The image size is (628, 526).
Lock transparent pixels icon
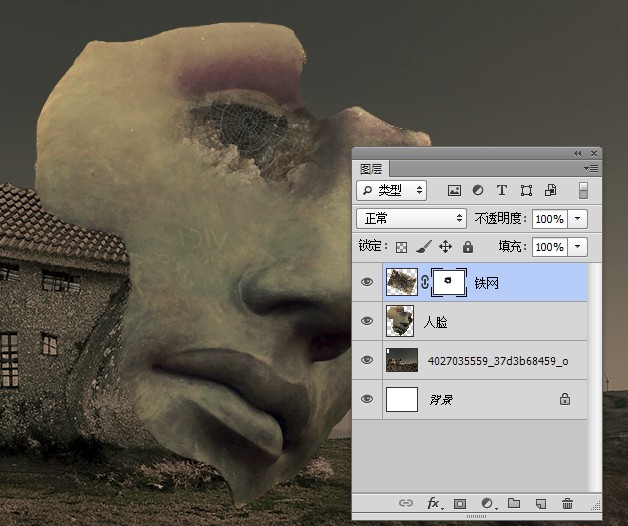pos(401,247)
